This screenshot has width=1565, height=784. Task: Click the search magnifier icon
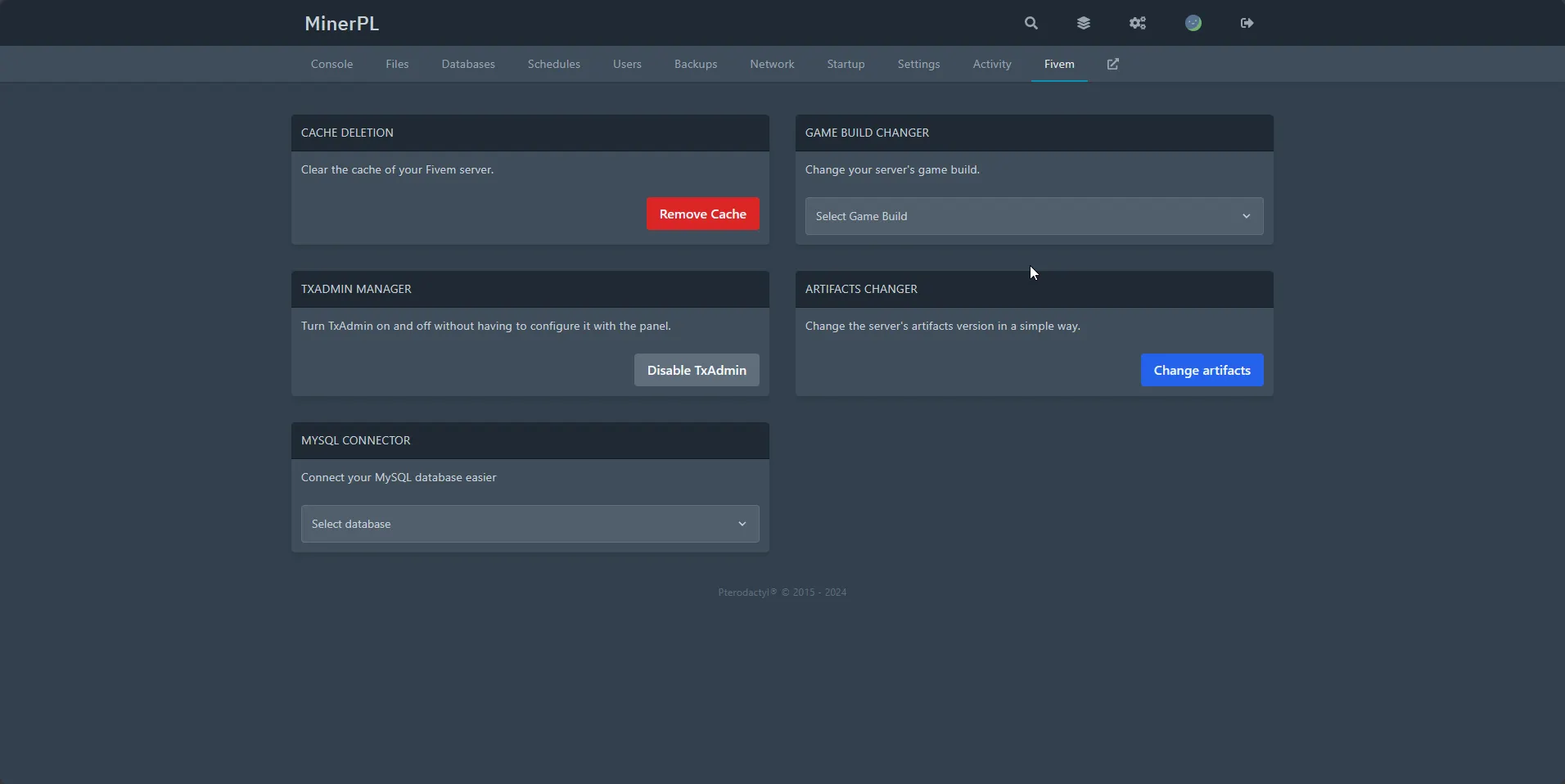coord(1031,23)
